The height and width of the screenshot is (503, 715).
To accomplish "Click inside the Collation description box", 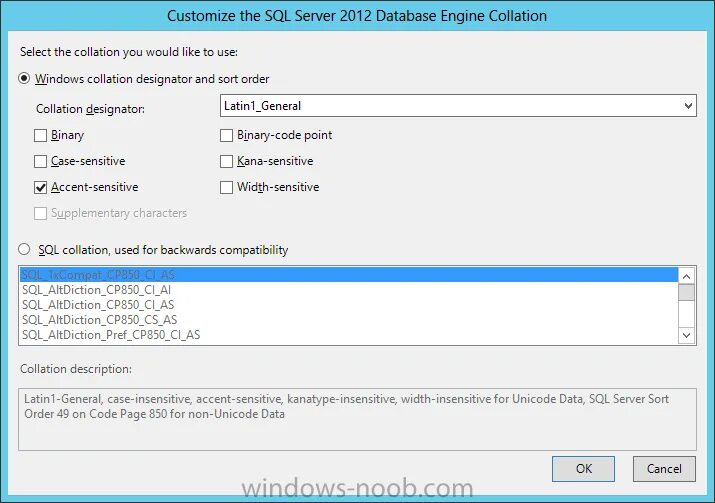I will click(358, 420).
